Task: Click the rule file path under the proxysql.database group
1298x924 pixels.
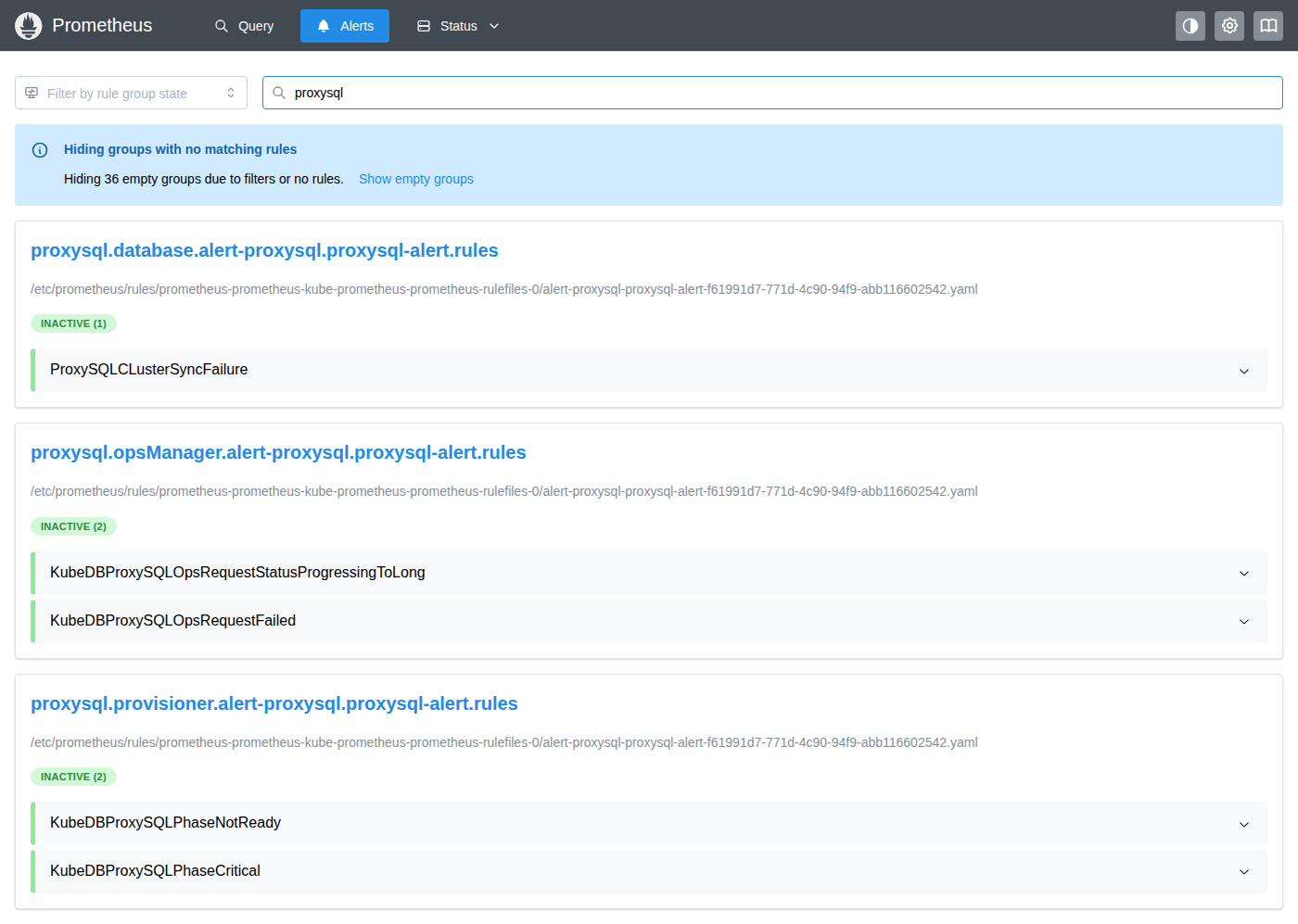Action: pos(504,289)
